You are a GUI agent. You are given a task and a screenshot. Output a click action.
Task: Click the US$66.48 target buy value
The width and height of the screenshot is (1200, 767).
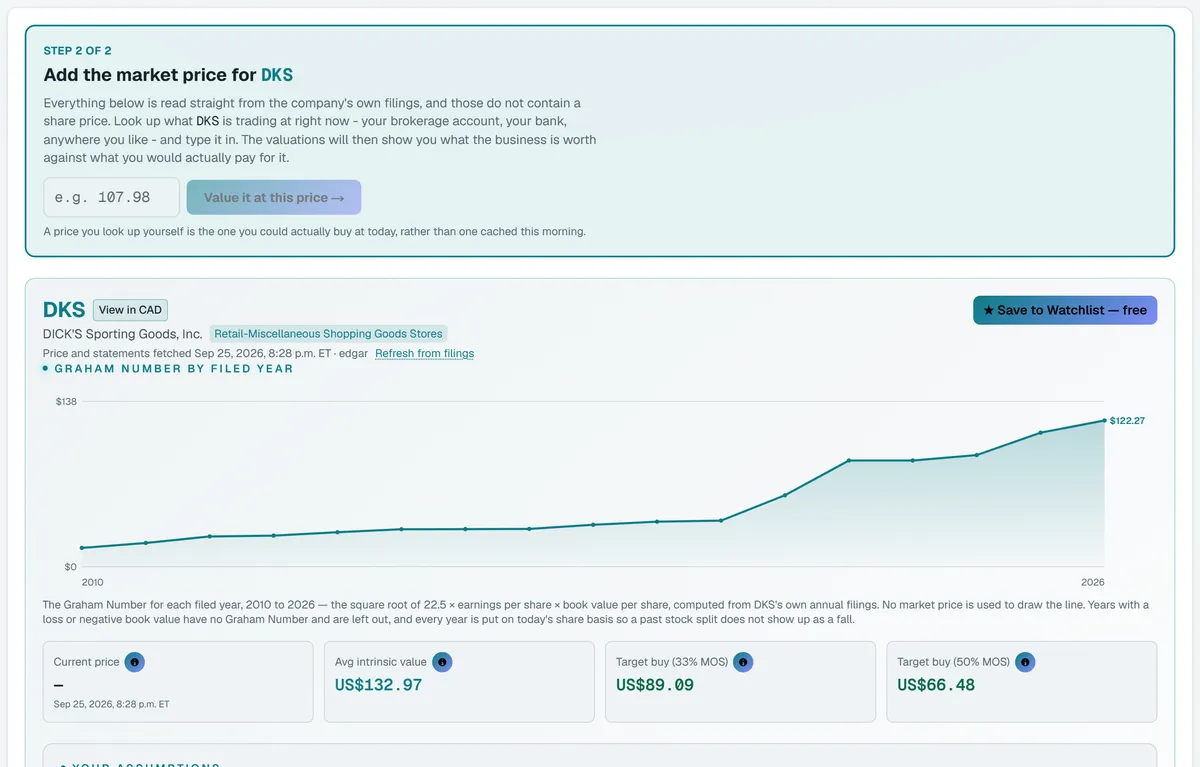point(936,685)
